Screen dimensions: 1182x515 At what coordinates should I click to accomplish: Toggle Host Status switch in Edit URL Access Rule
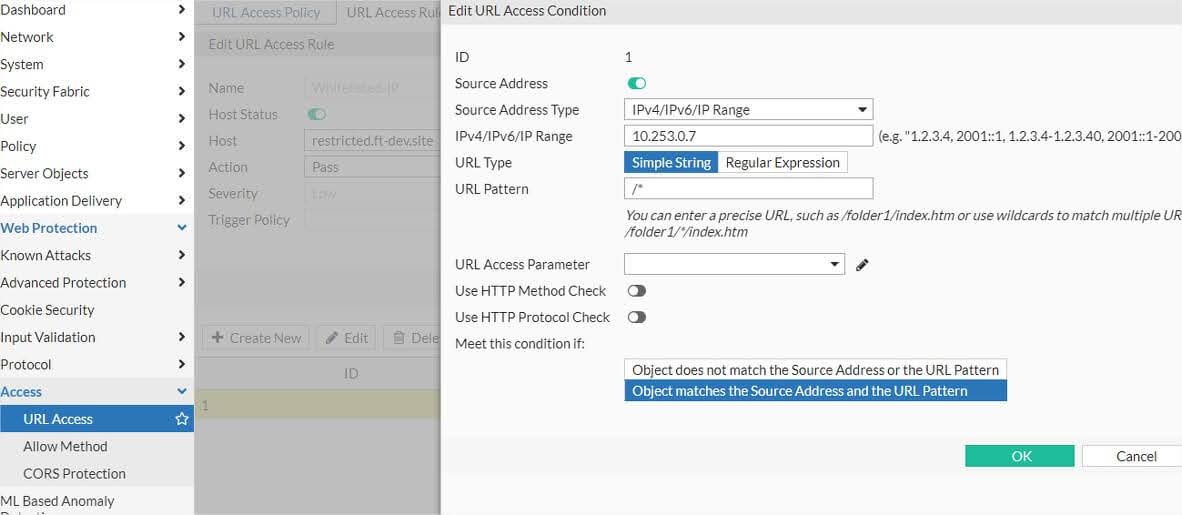[317, 115]
